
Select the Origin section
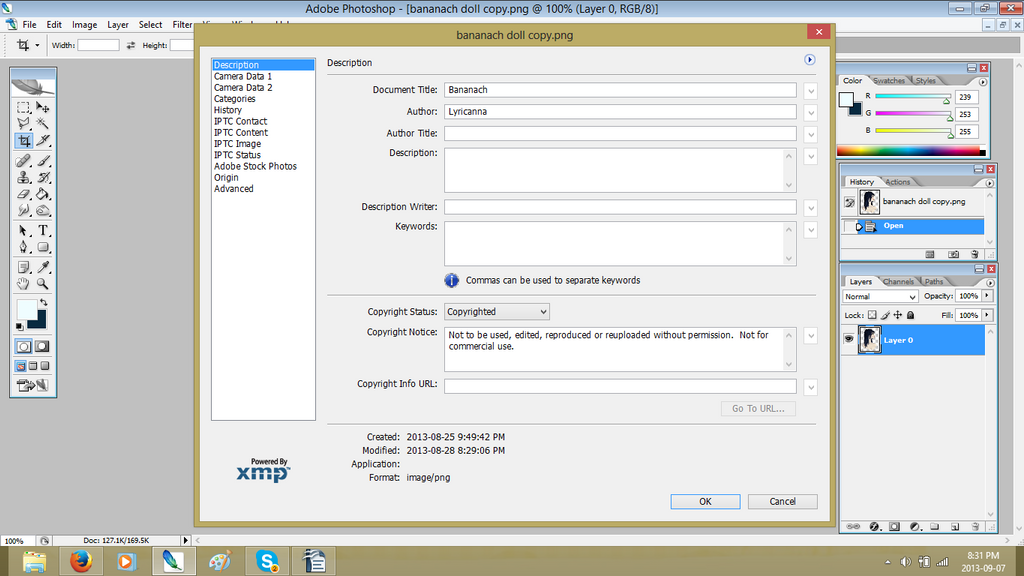coord(226,178)
